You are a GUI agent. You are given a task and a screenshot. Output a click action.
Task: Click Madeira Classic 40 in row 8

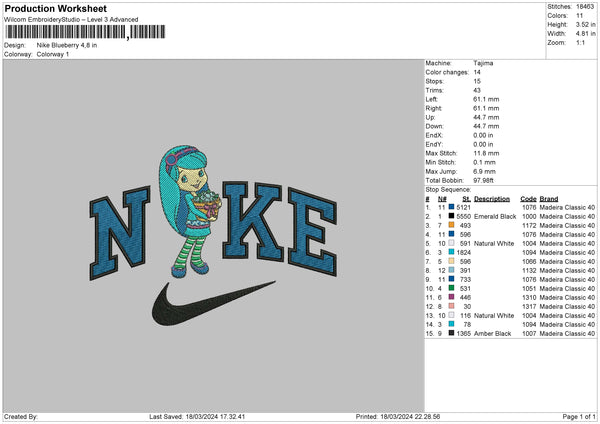pos(567,271)
